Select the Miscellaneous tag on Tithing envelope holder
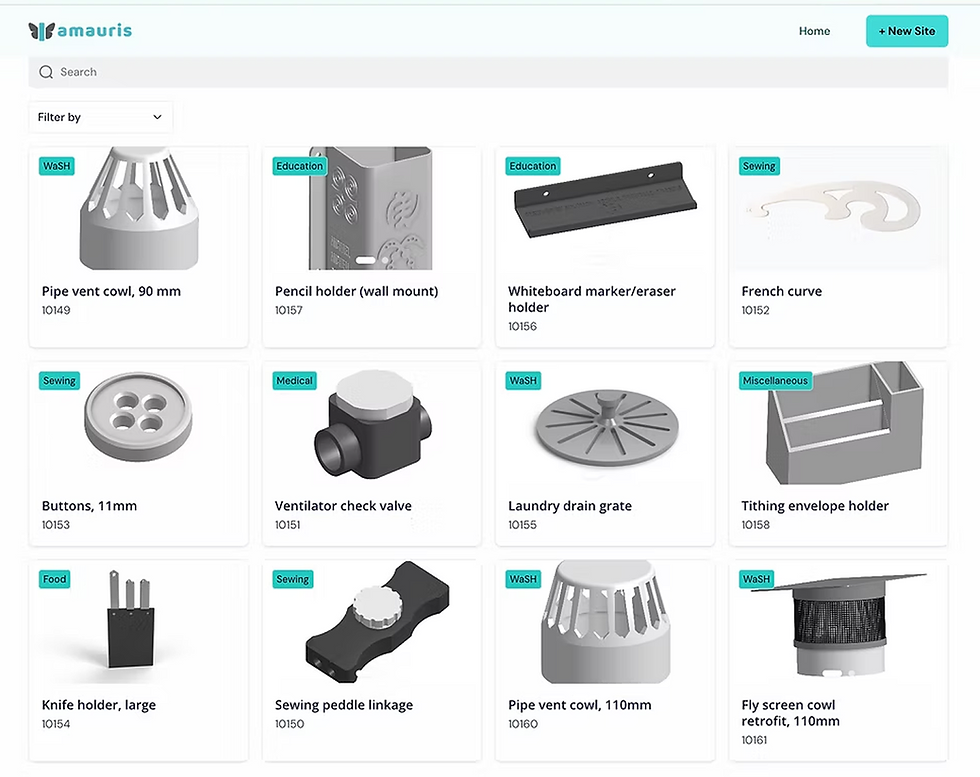 (775, 381)
